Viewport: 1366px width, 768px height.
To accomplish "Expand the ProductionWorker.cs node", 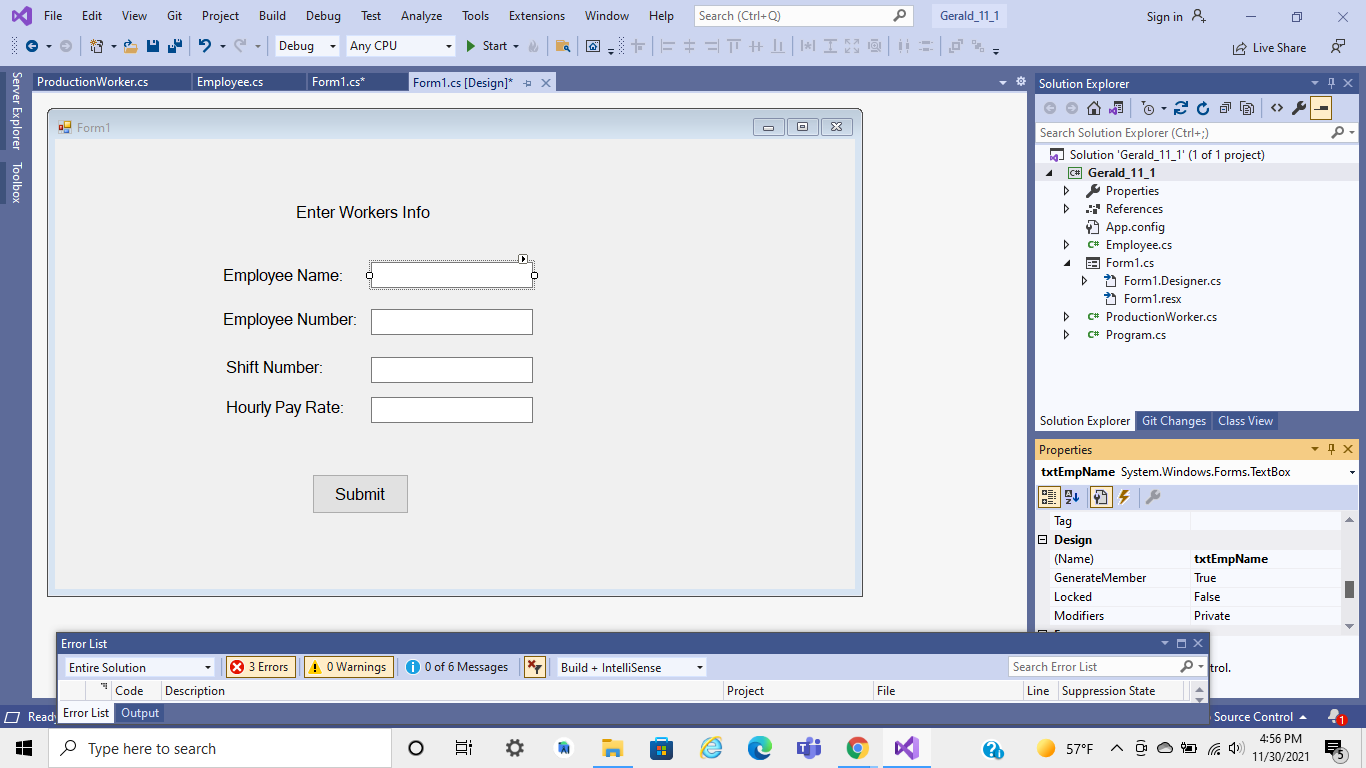I will (1066, 317).
